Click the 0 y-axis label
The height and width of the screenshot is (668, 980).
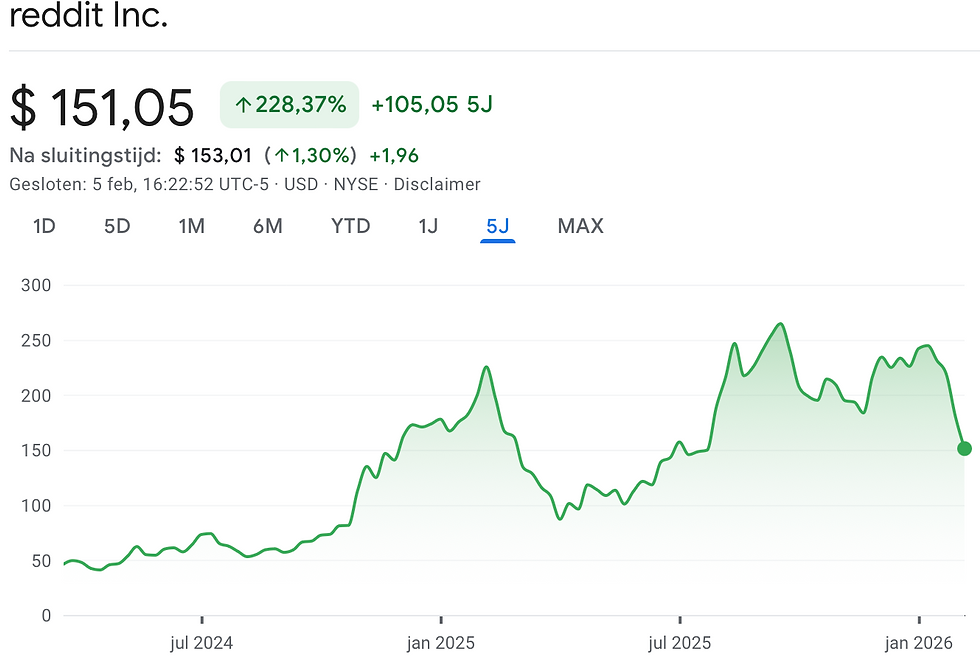pyautogui.click(x=46, y=616)
